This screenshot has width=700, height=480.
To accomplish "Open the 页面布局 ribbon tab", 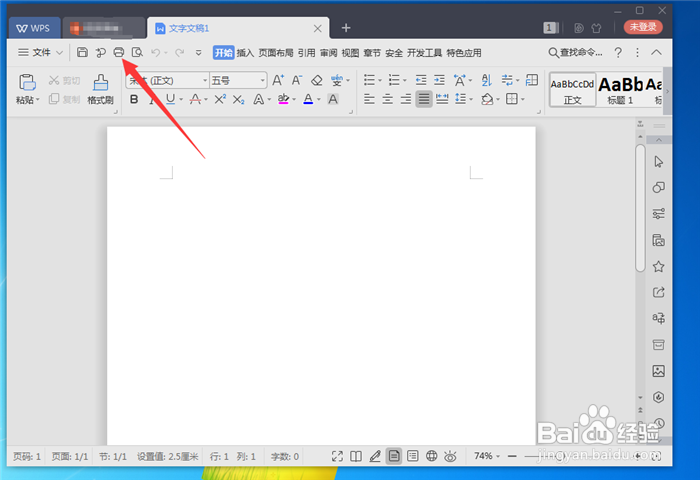I will pyautogui.click(x=276, y=53).
